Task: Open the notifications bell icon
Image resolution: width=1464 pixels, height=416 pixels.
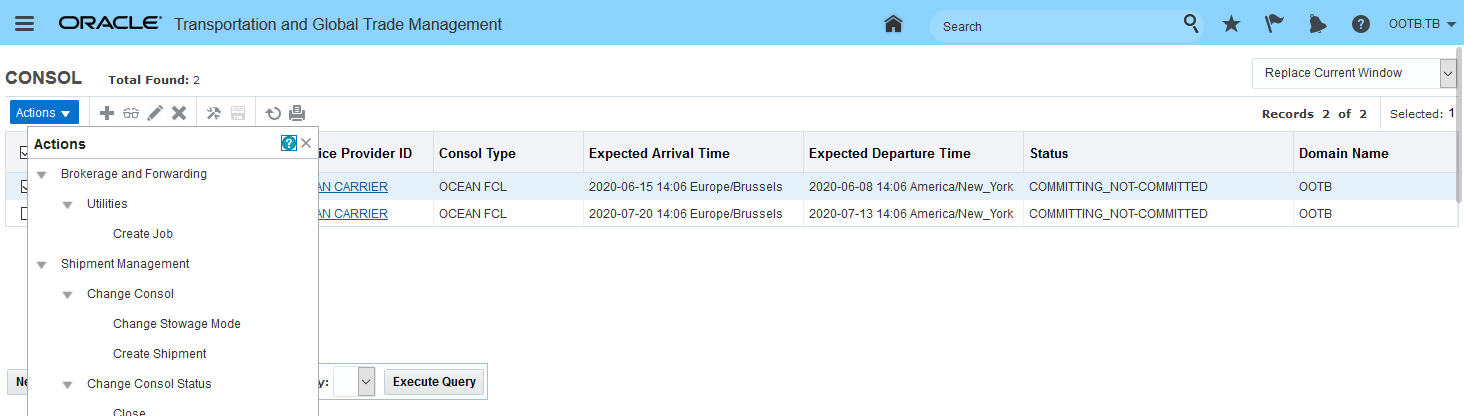Action: (x=1317, y=24)
